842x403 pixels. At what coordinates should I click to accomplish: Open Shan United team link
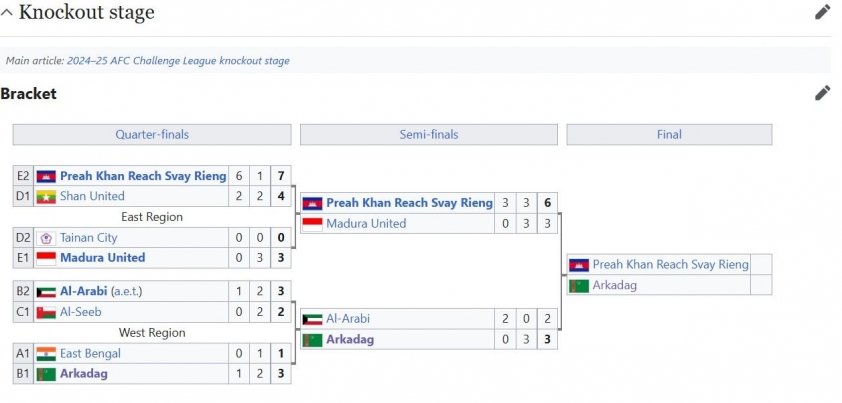[x=92, y=196]
